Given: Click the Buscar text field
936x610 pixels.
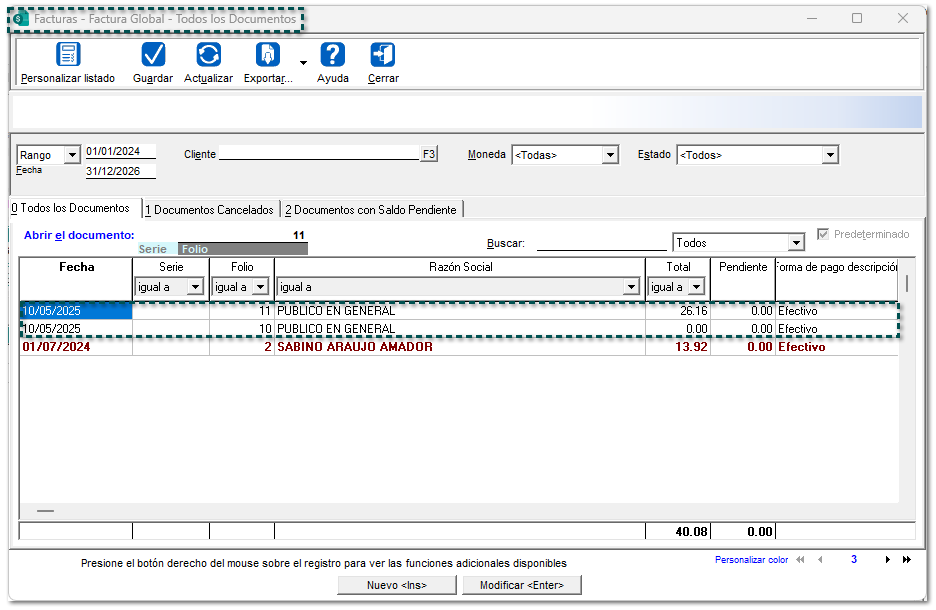Looking at the screenshot, I should pyautogui.click(x=601, y=243).
